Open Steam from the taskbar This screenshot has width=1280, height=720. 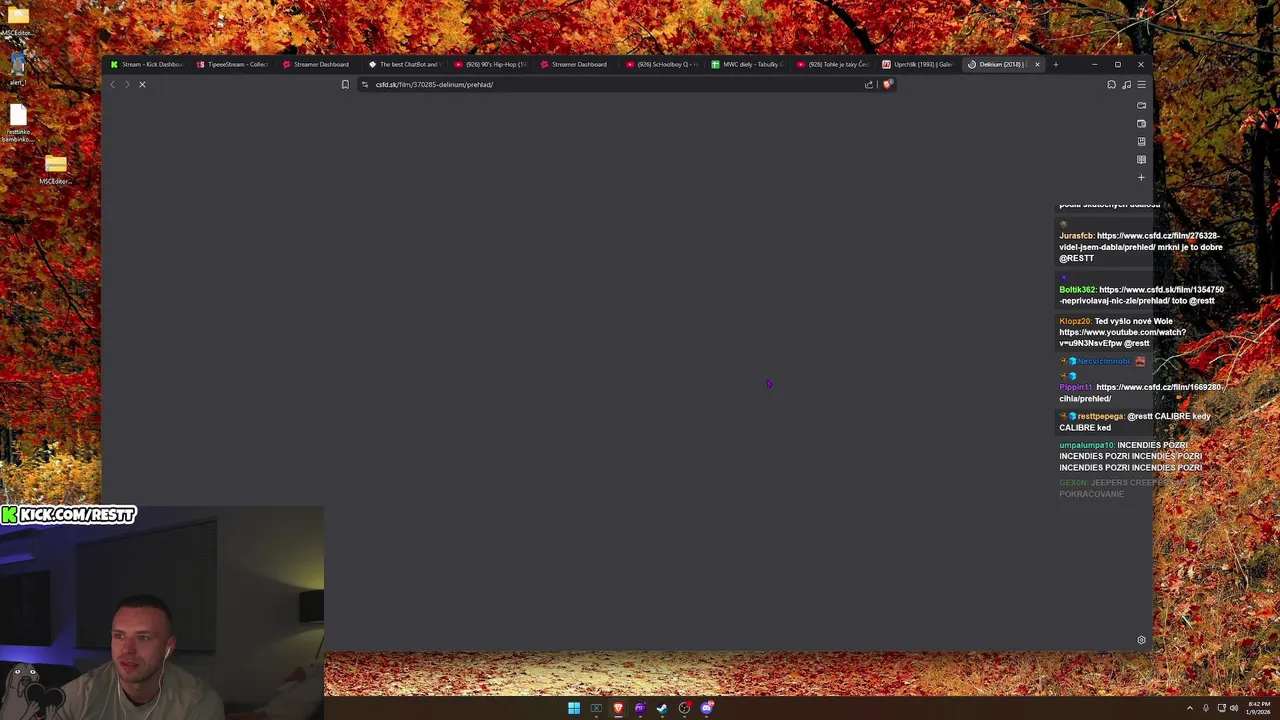662,708
